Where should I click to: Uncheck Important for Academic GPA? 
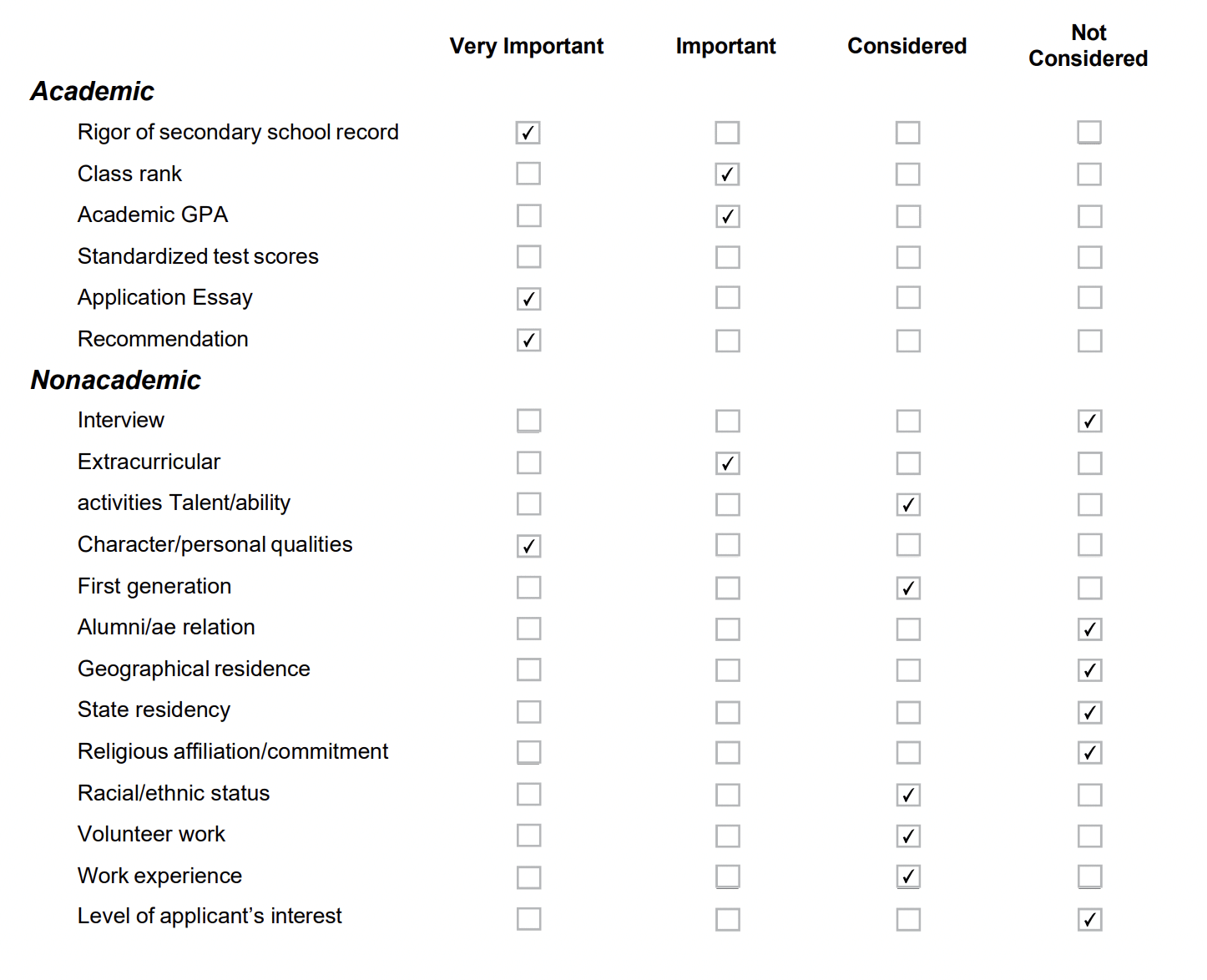(x=727, y=216)
